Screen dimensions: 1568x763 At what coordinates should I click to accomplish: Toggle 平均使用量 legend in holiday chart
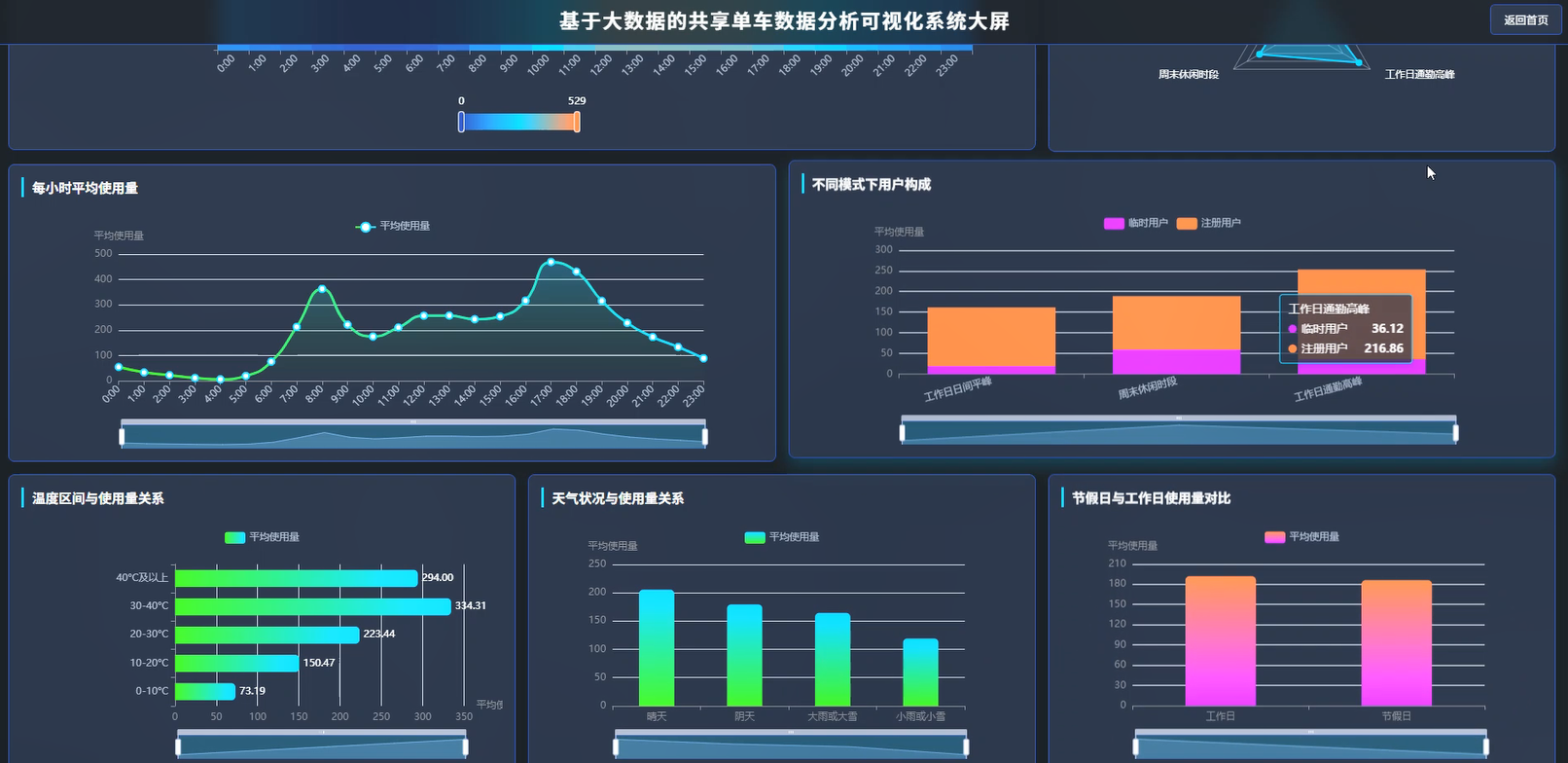click(x=1302, y=537)
